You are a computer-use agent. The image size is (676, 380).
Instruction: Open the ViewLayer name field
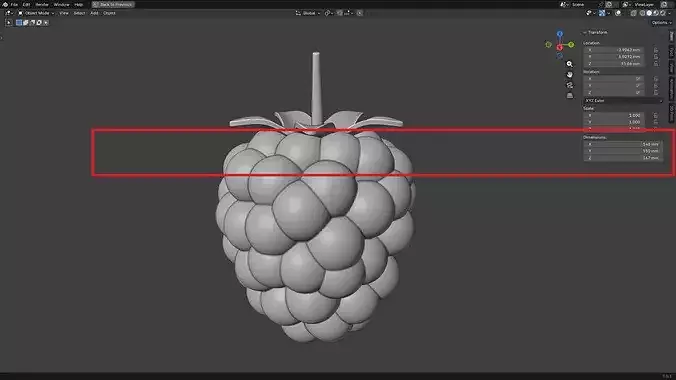click(x=645, y=4)
